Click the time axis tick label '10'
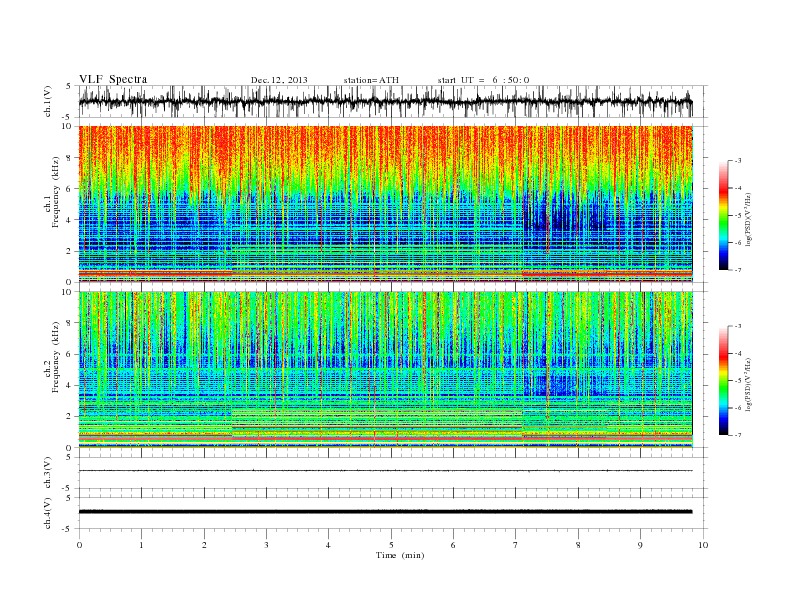Screen dimensions: 792x612 (703, 545)
